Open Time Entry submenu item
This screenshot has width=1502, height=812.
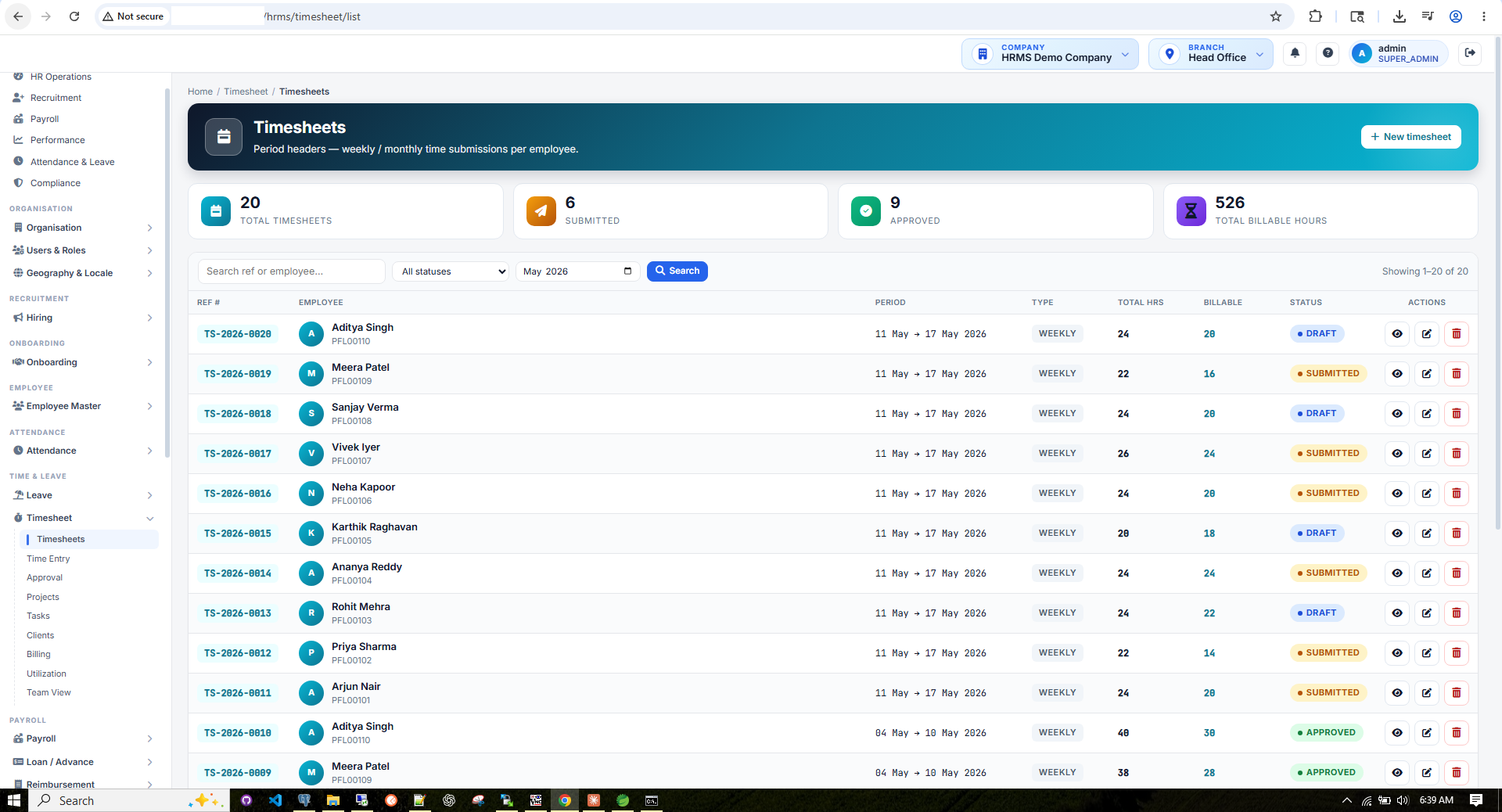(x=49, y=559)
